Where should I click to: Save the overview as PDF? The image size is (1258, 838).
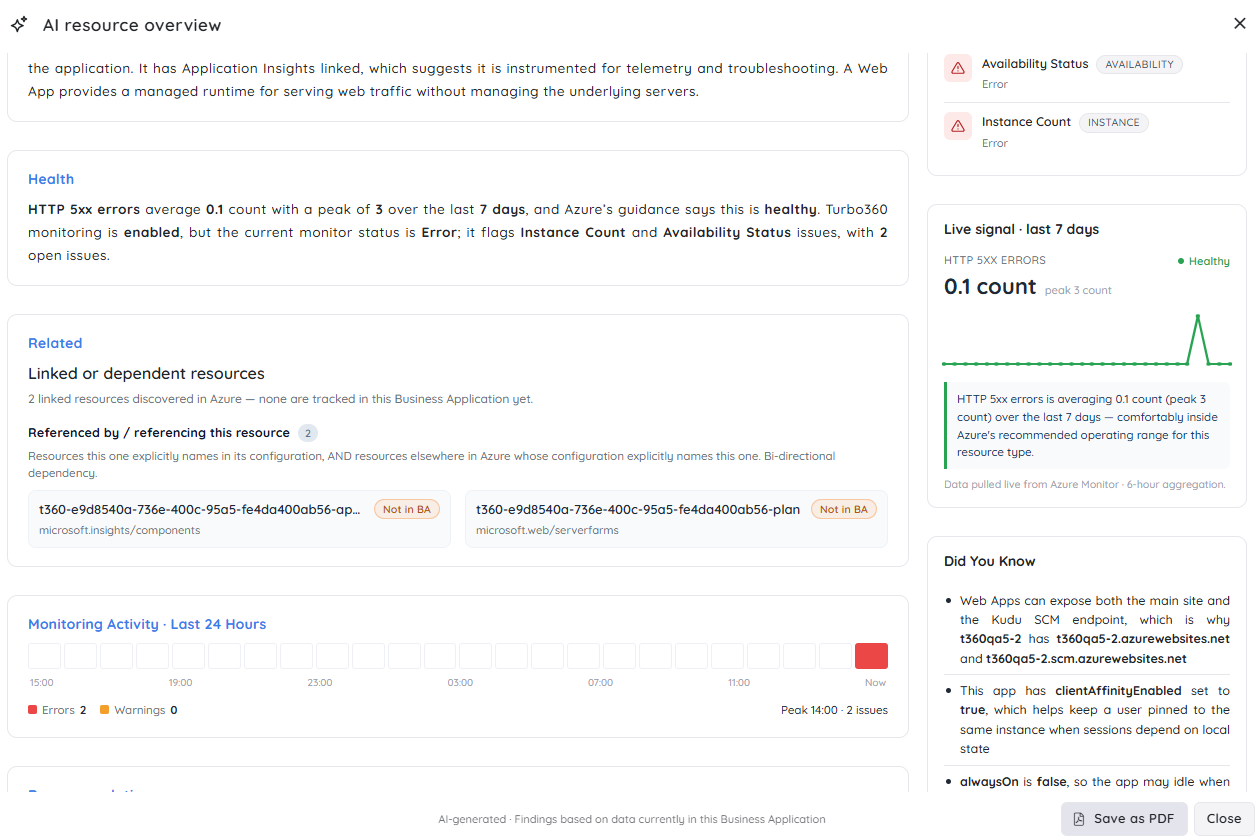coord(1124,818)
